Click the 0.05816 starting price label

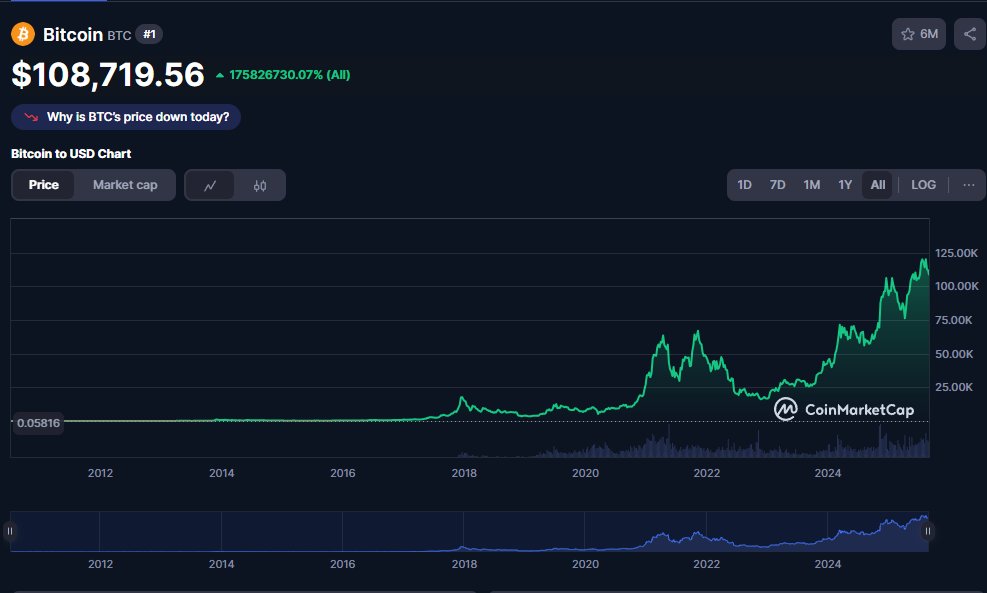(38, 423)
